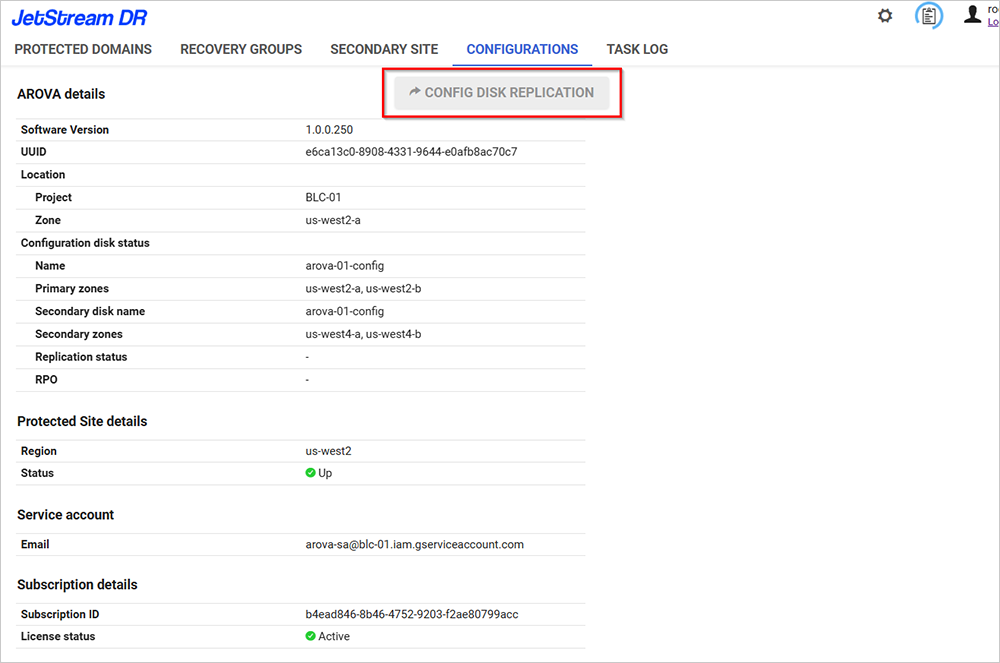Select the Configurations tab

tap(522, 49)
